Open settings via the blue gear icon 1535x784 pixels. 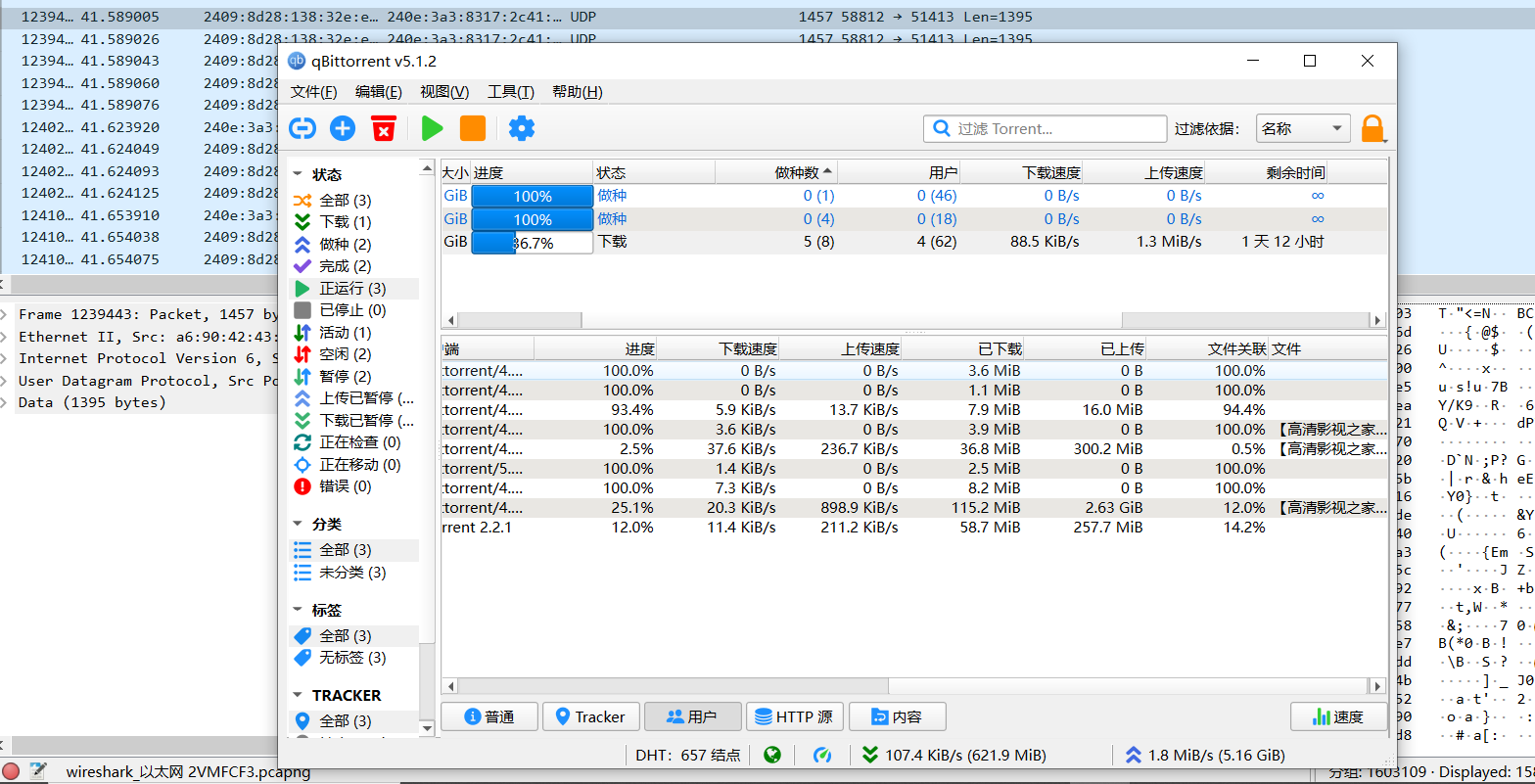[522, 128]
